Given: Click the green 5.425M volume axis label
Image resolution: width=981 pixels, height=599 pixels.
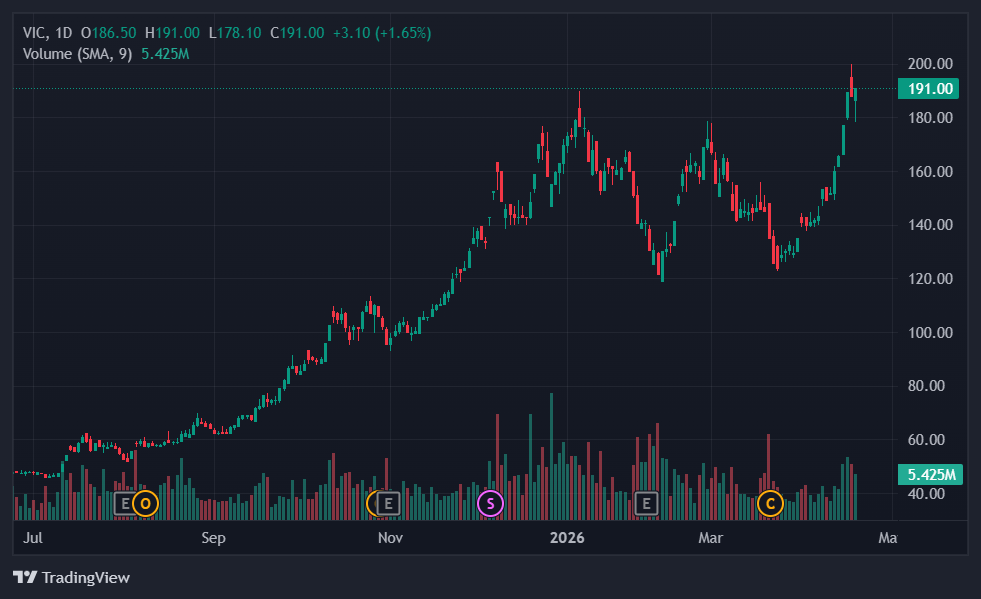Looking at the screenshot, I should (929, 474).
